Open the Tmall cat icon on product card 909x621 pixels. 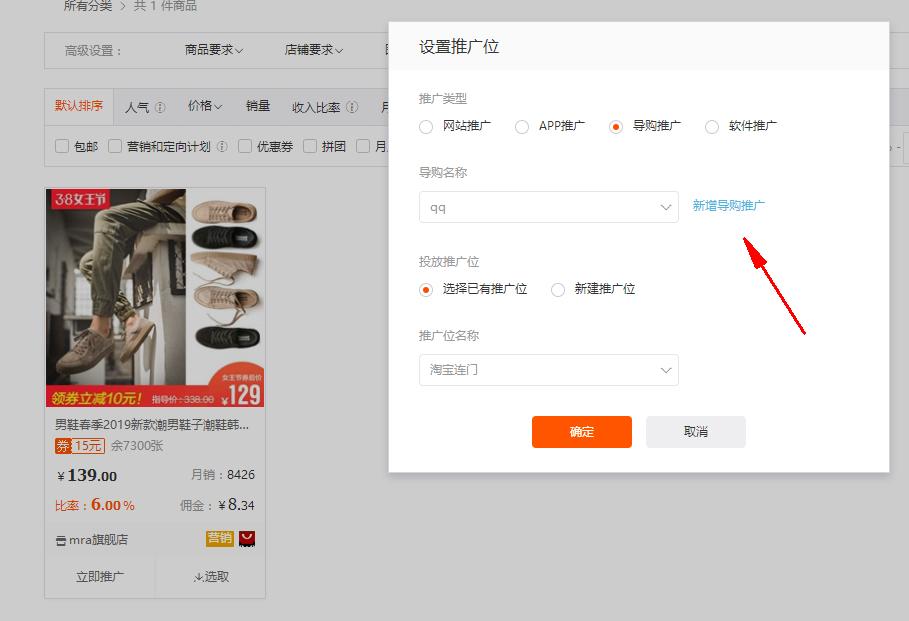click(x=246, y=538)
